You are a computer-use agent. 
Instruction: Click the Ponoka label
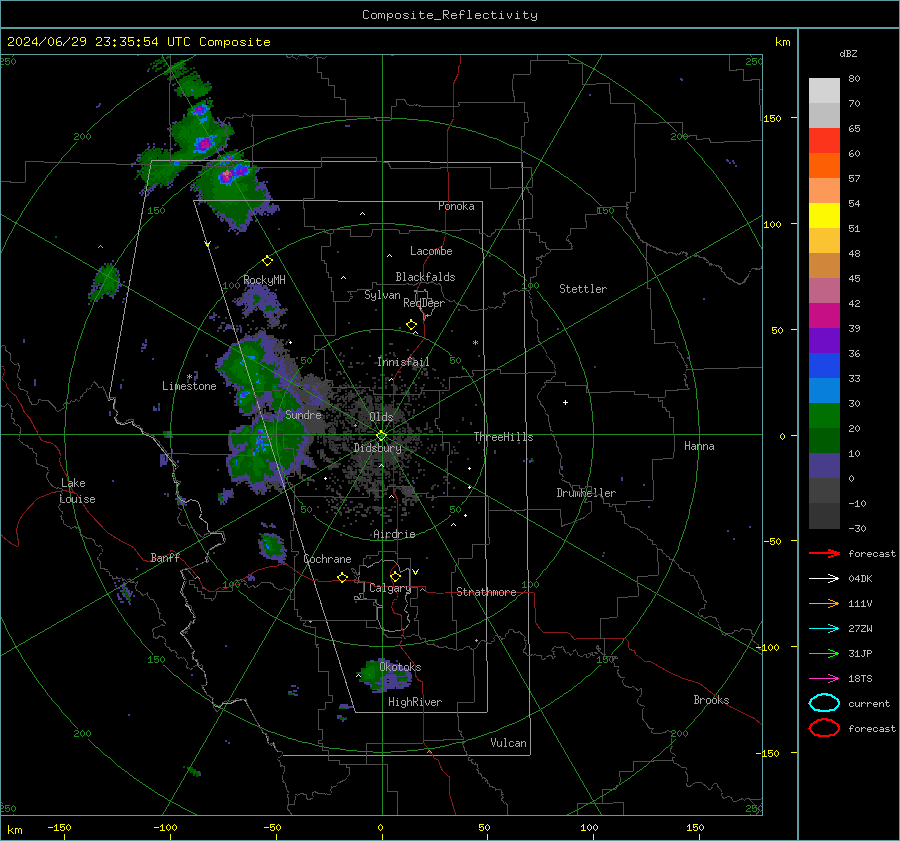coord(456,207)
